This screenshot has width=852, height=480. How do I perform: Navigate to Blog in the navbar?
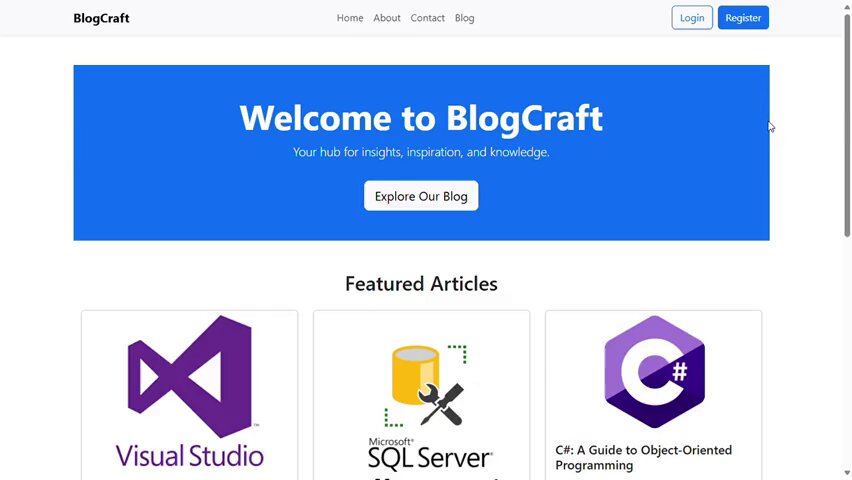click(x=465, y=18)
